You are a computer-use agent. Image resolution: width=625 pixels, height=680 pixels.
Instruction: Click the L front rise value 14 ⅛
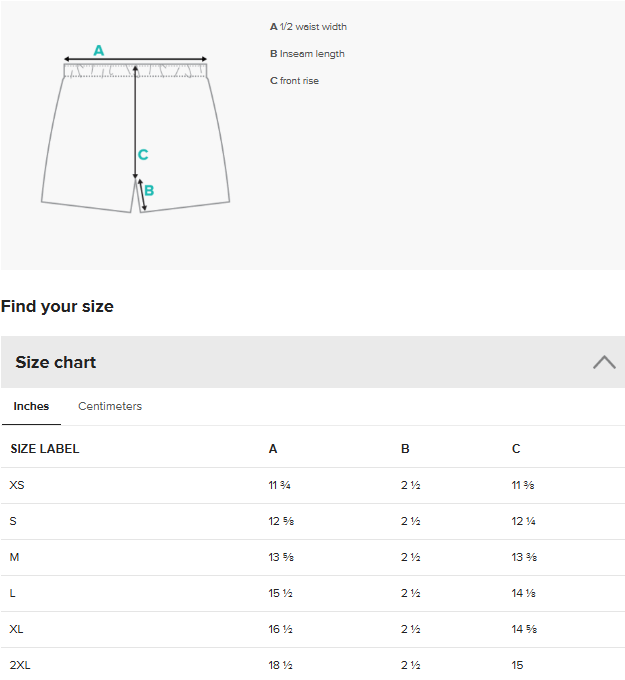(x=524, y=593)
